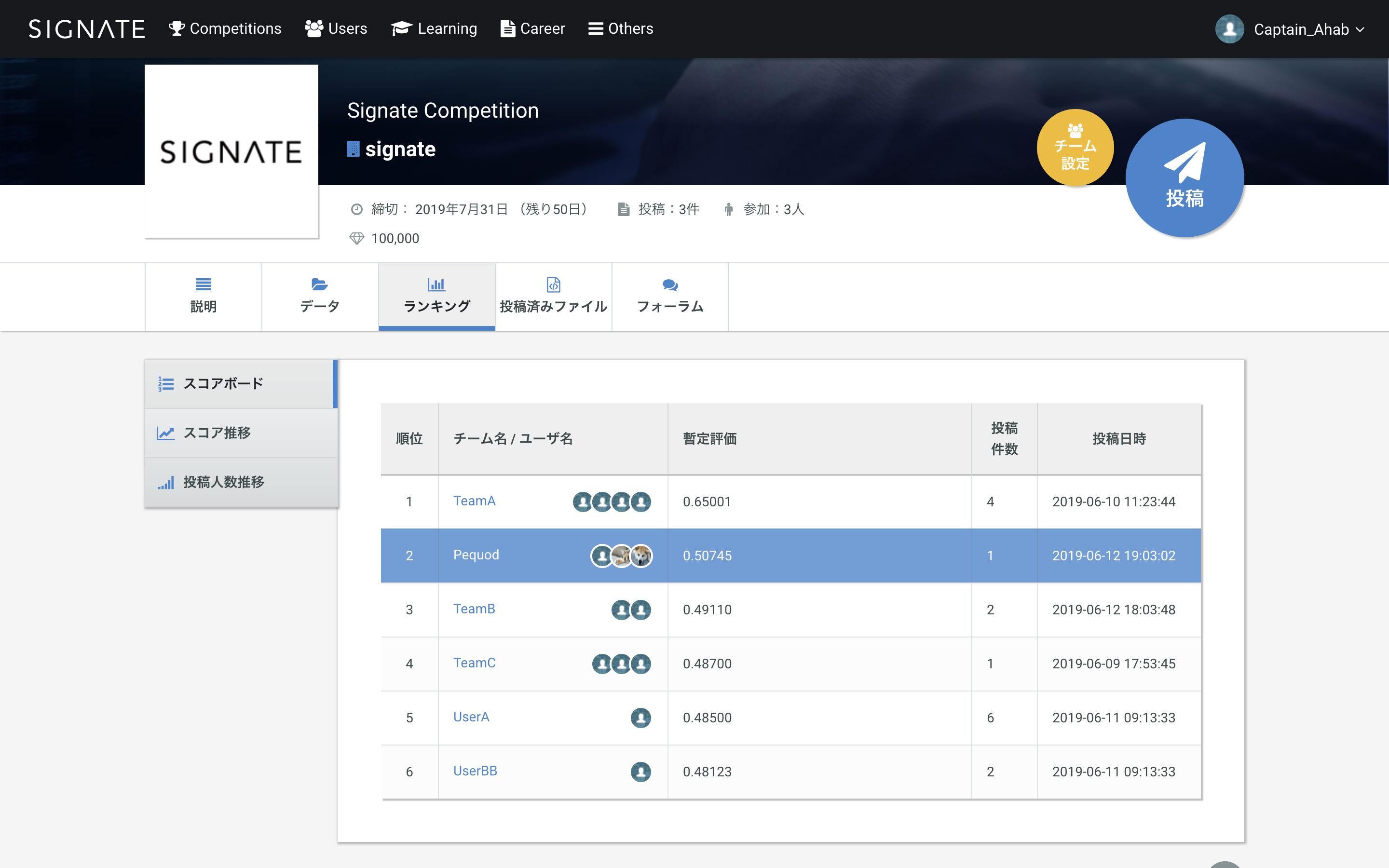Open the yellow チーム設定 team button

click(x=1075, y=148)
